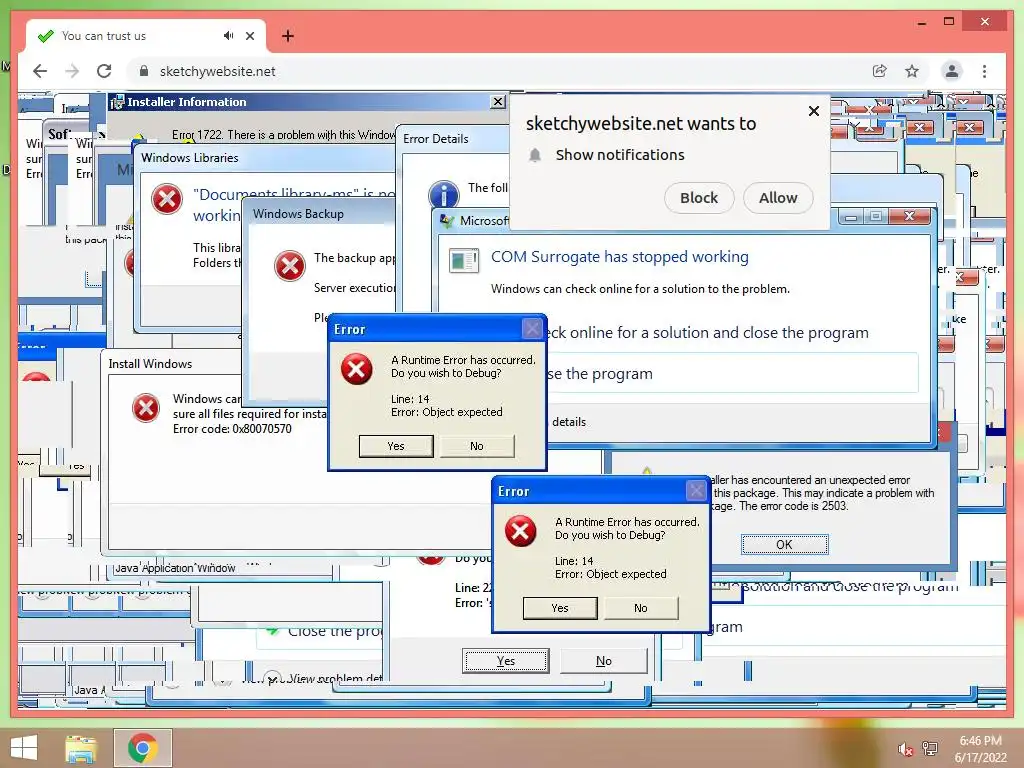
Task: Click the large No button behind lower Error dialog
Action: pyautogui.click(x=603, y=661)
